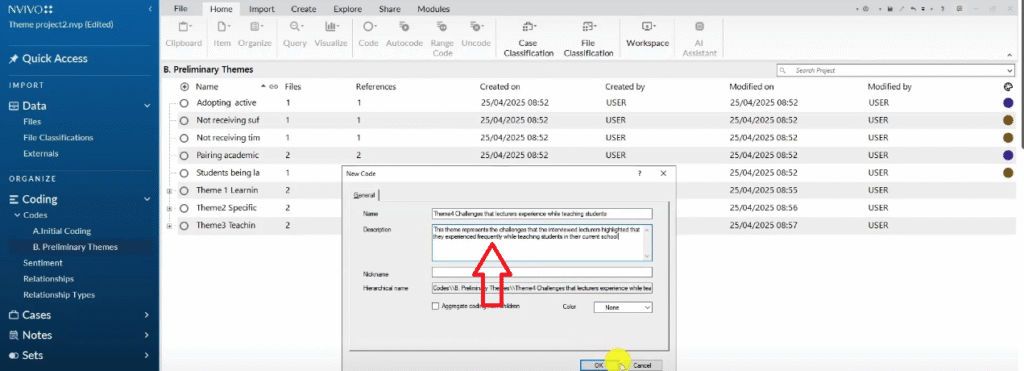Open Case Classification in ribbon
The width and height of the screenshot is (1024, 371).
click(x=528, y=39)
